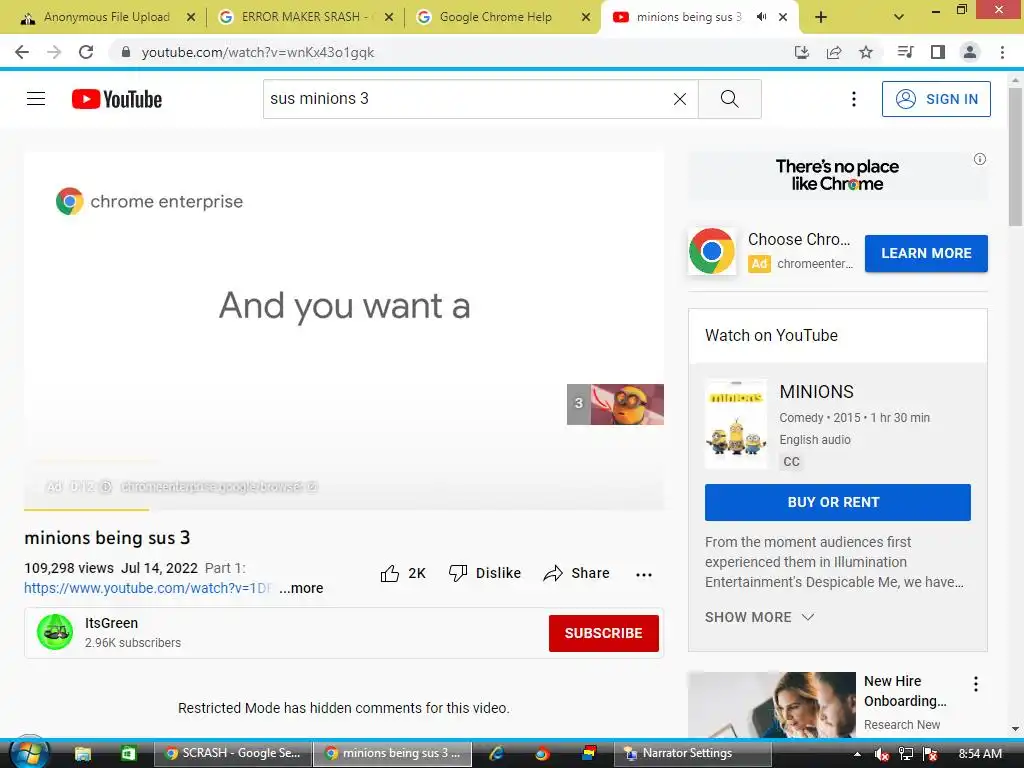1024x768 pixels.
Task: View site information padlock icon
Action: pos(126,52)
